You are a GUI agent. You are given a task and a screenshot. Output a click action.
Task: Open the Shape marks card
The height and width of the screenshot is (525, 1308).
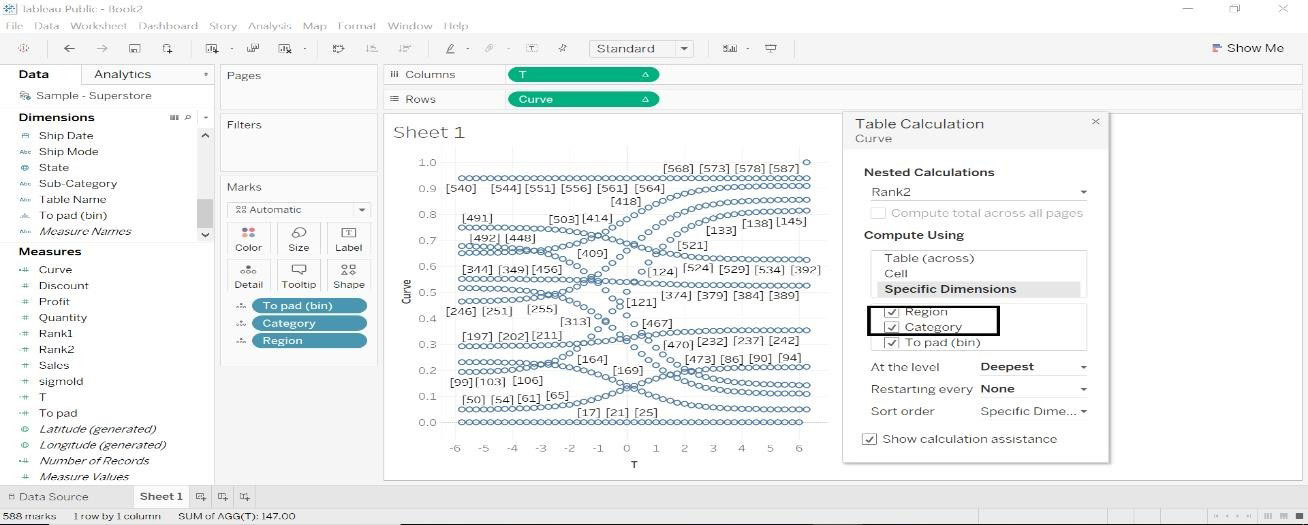[348, 275]
